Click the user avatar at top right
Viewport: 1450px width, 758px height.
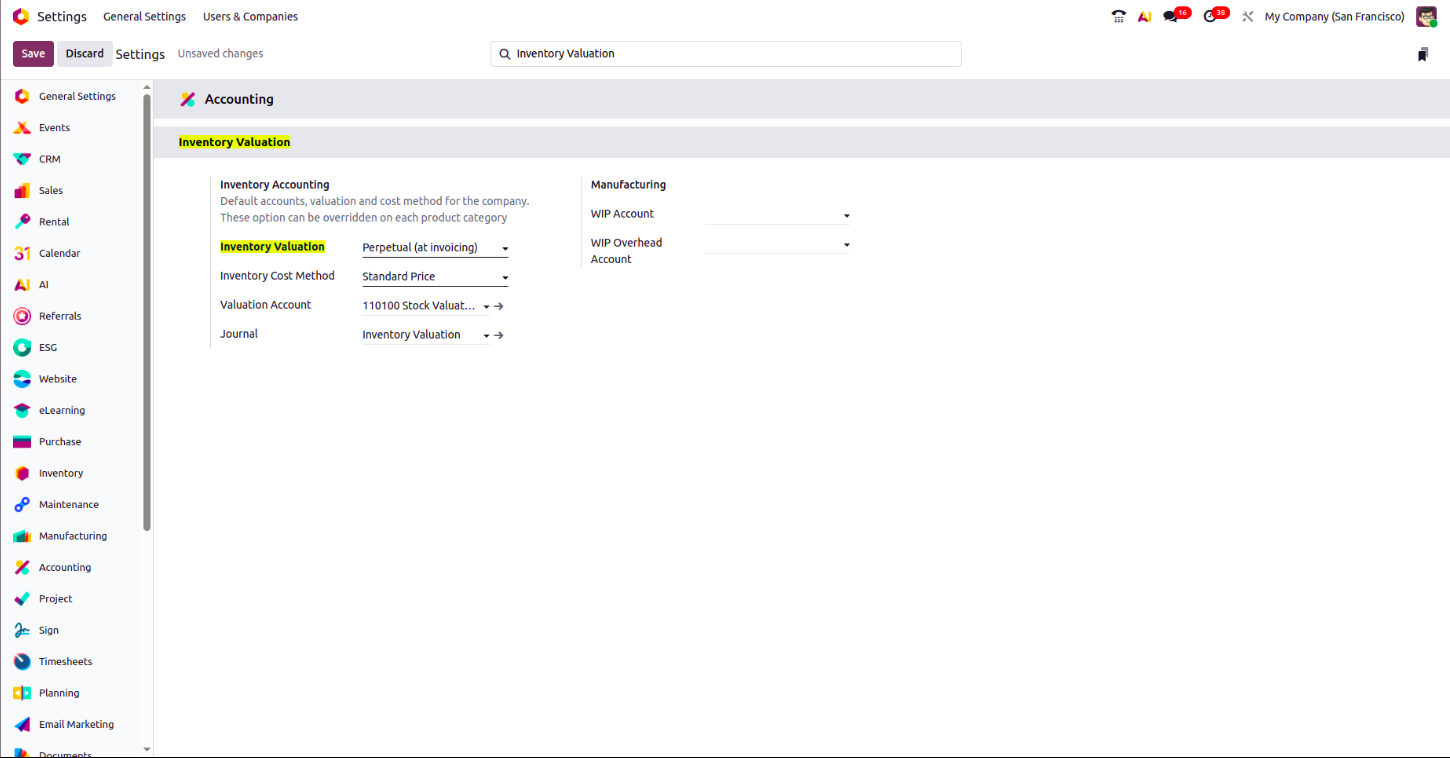tap(1426, 17)
